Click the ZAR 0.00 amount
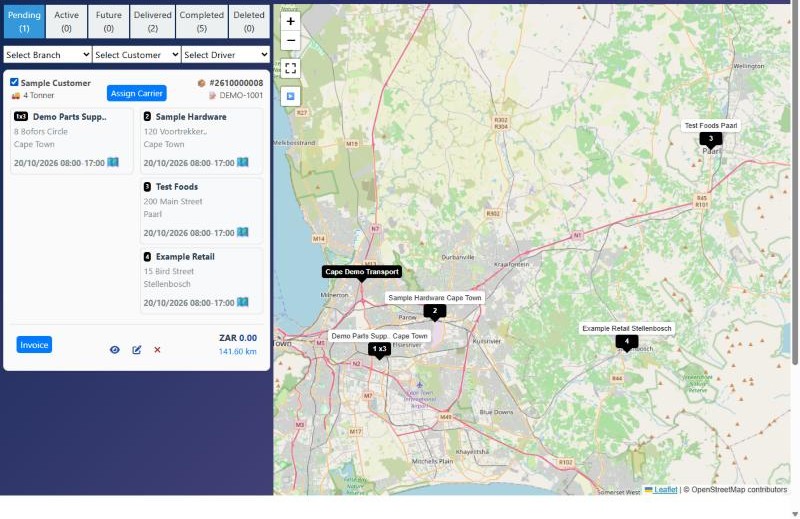 tap(238, 338)
